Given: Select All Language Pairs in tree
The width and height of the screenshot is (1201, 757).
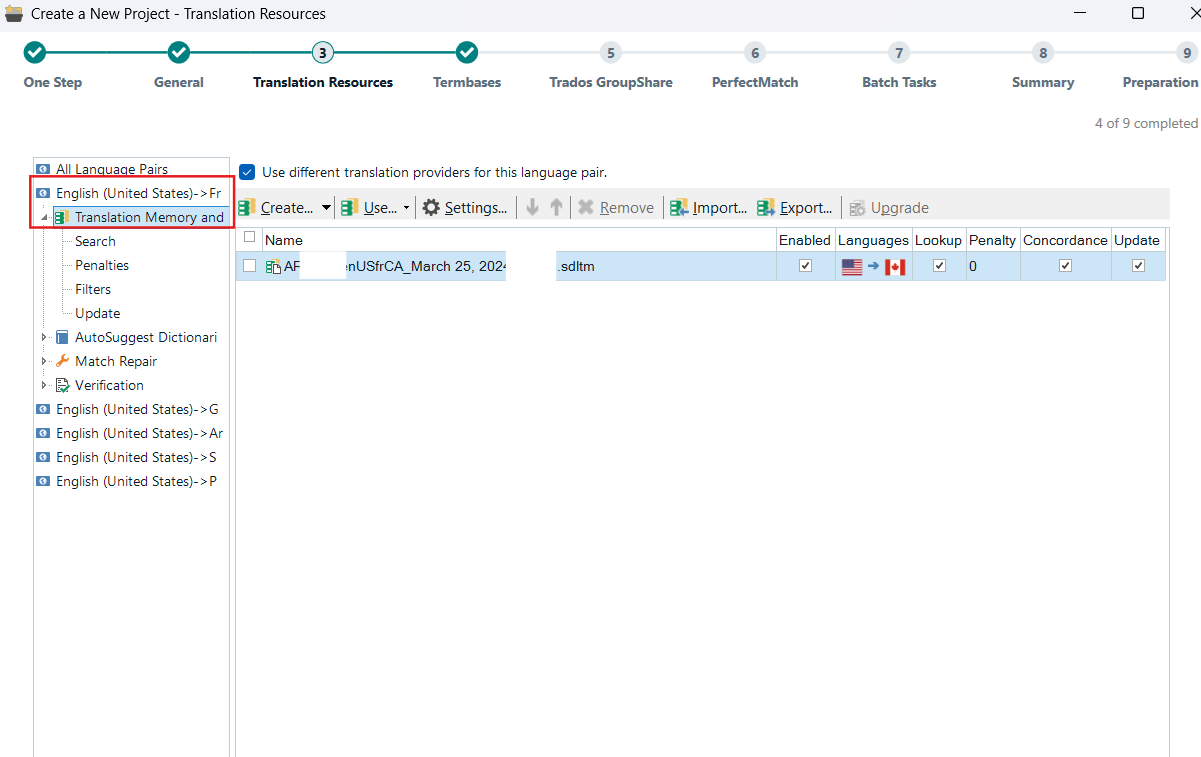Looking at the screenshot, I should tap(111, 169).
